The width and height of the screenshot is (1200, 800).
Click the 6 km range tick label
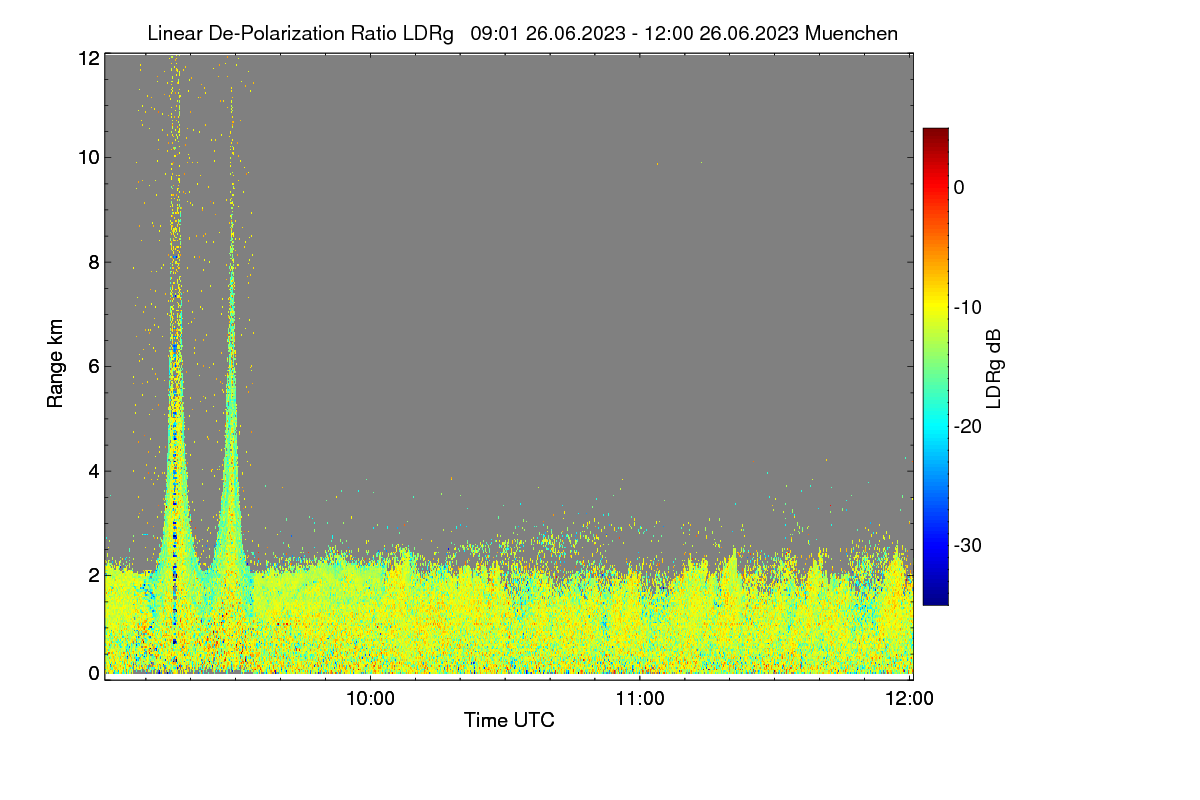coord(94,367)
